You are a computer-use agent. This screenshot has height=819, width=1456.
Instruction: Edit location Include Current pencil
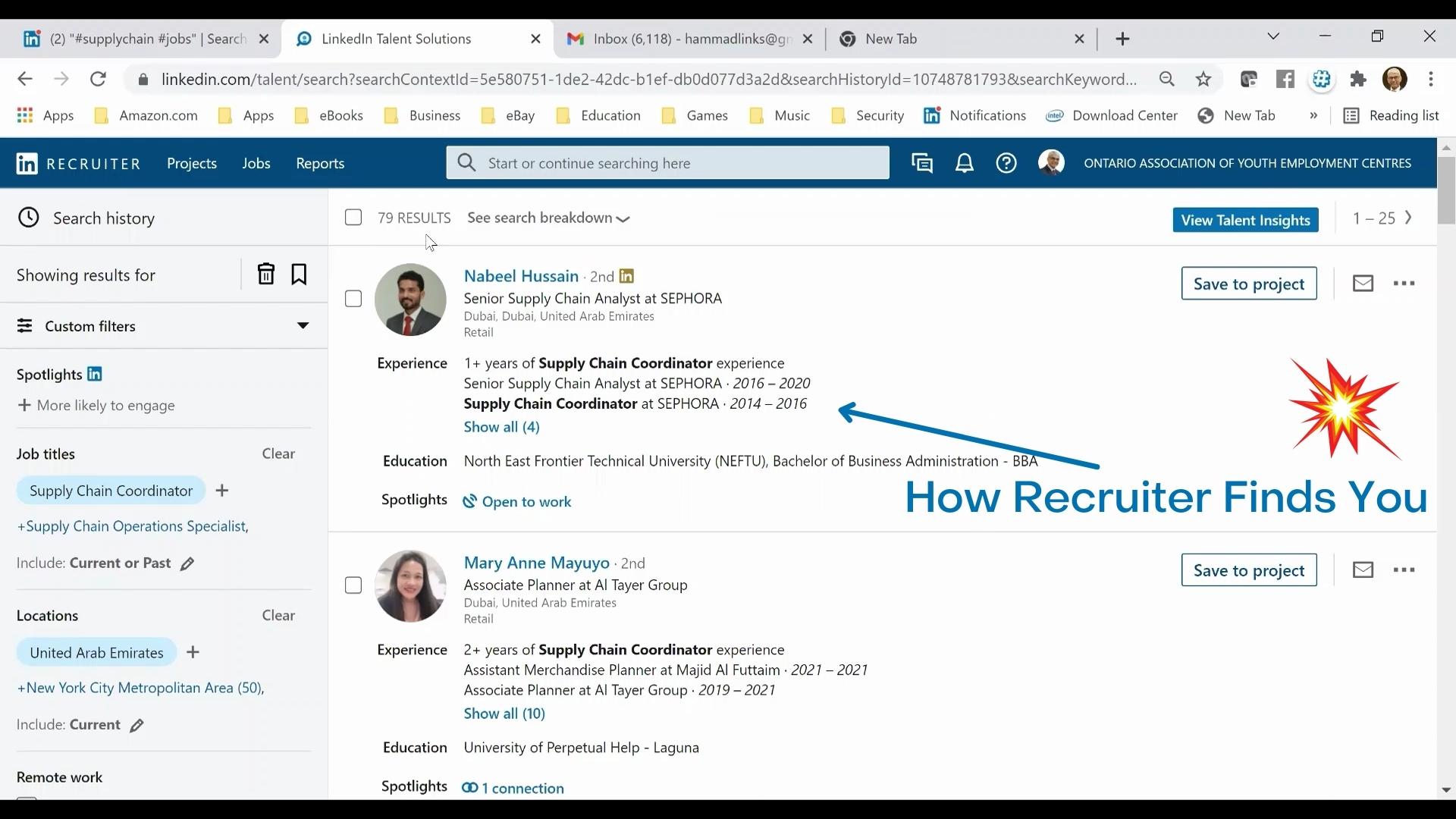click(136, 726)
